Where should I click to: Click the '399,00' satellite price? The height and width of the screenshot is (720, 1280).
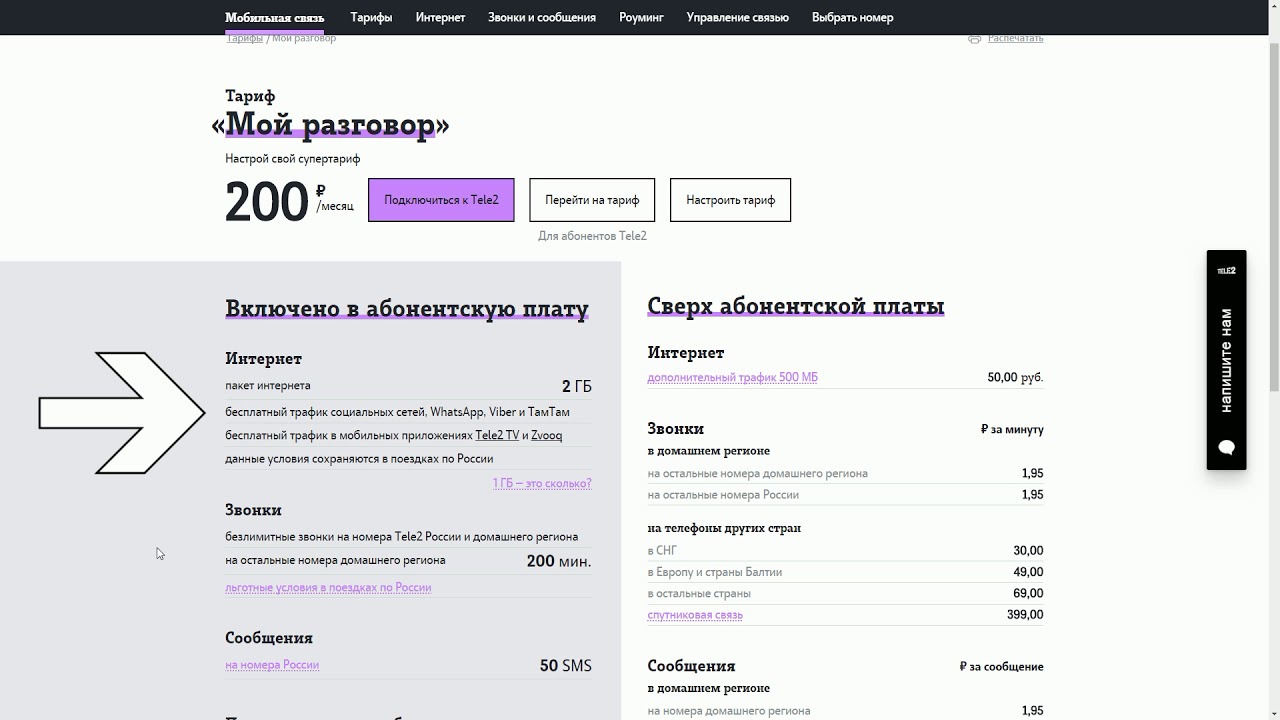[1025, 615]
